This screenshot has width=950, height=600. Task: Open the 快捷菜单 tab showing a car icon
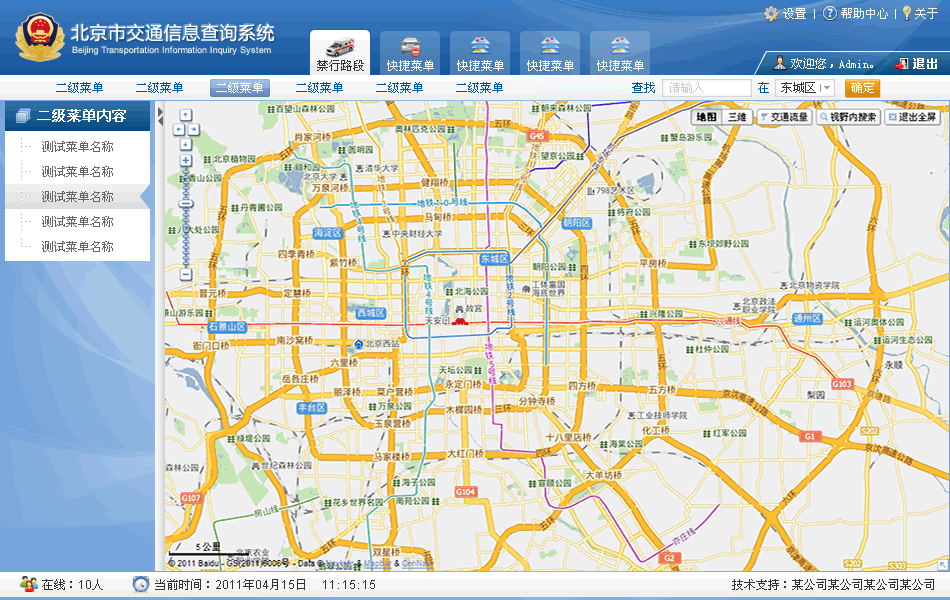coord(410,53)
